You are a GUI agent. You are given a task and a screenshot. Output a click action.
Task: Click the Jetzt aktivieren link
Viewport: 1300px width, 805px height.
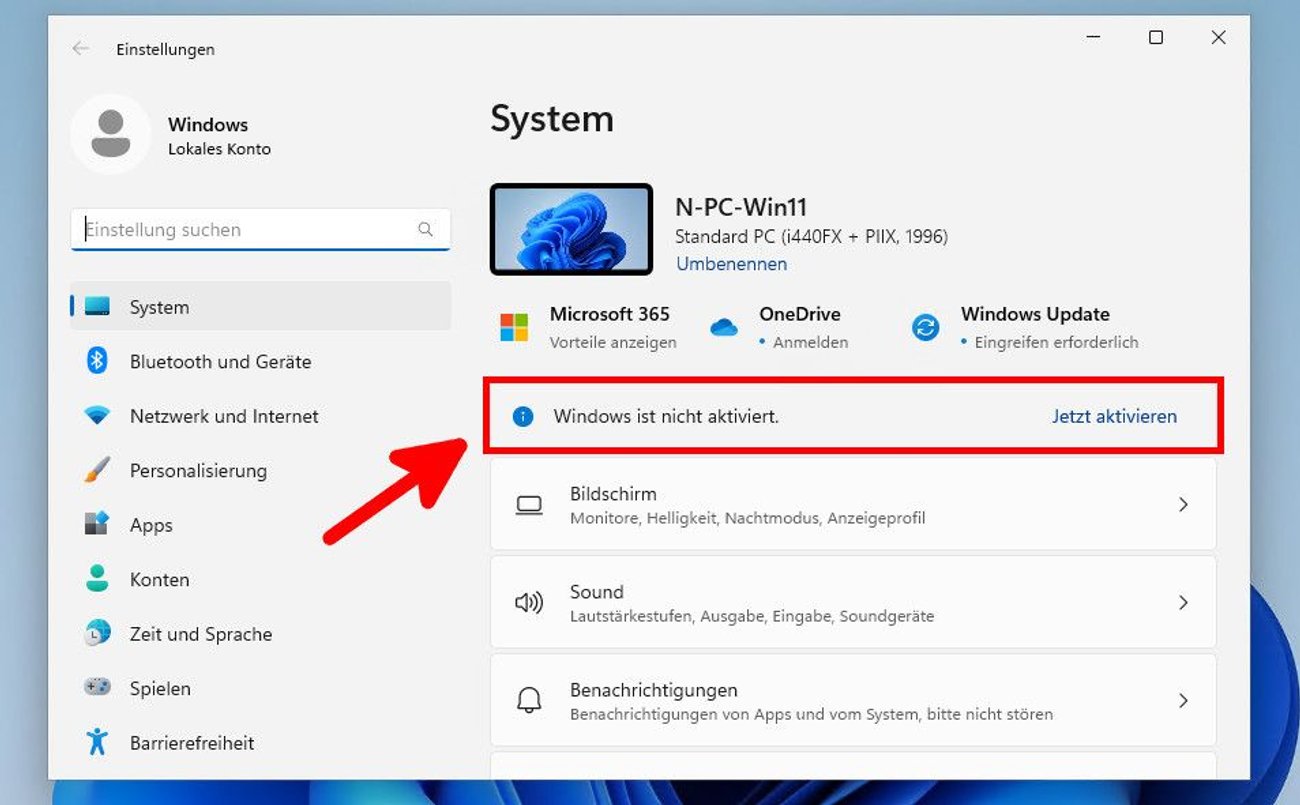coord(1114,416)
